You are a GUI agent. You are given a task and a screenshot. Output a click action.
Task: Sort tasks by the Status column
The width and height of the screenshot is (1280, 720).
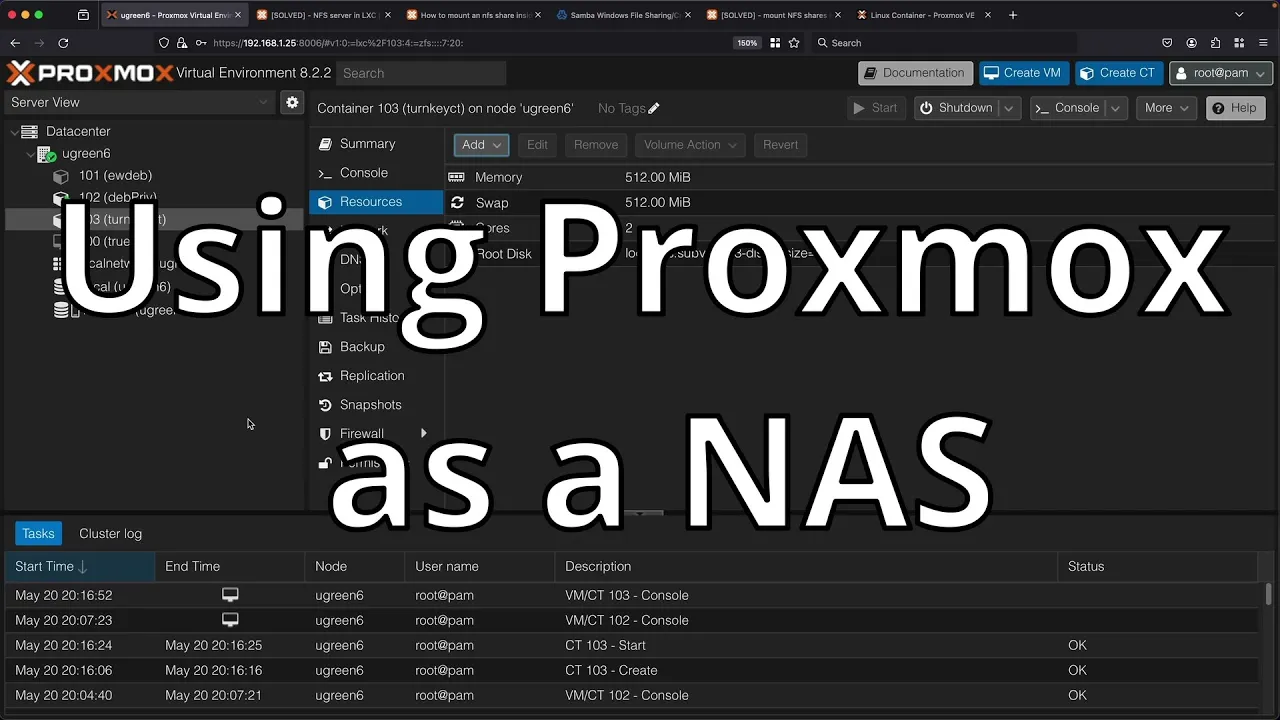1157,566
